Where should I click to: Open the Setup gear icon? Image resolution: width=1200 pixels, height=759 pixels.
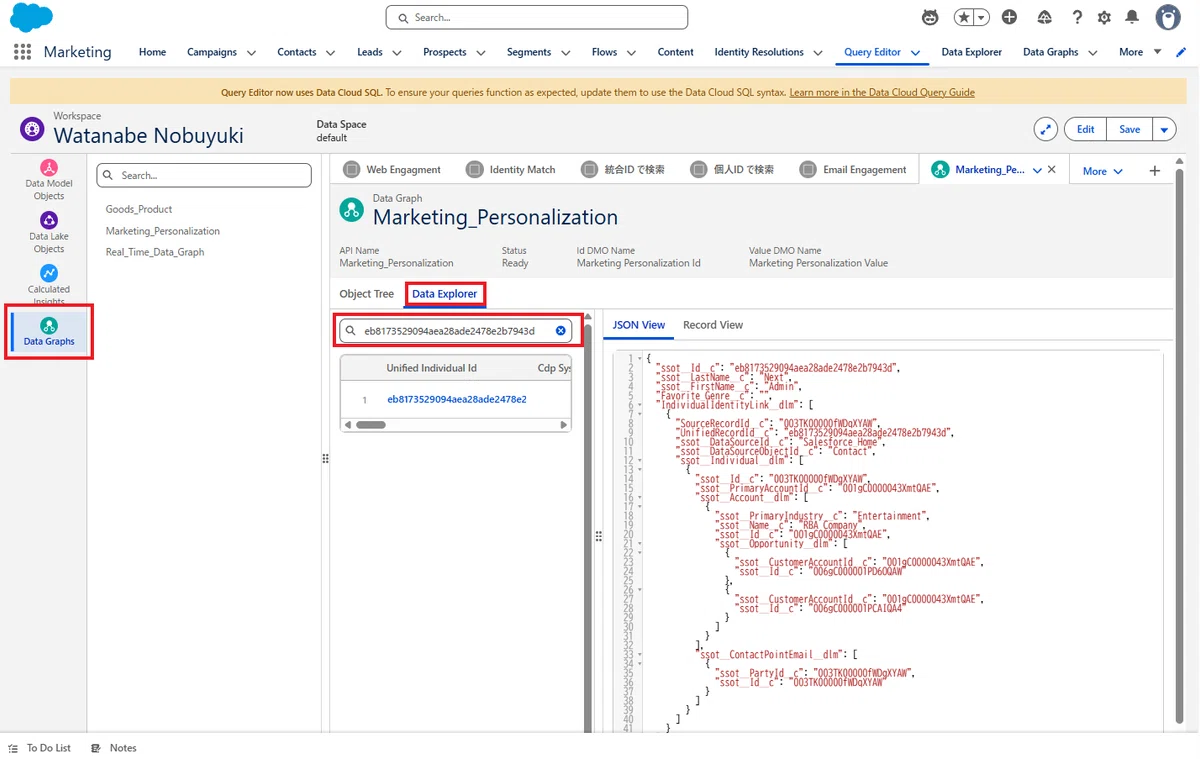coord(1104,17)
